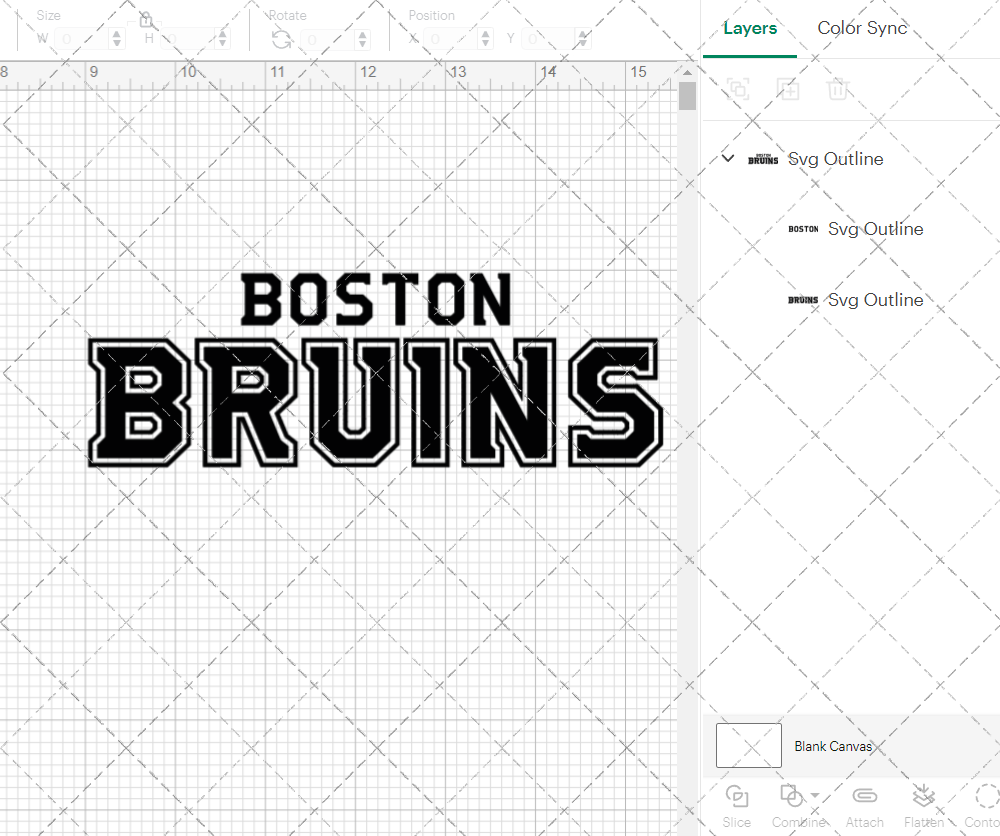The image size is (1000, 836).
Task: Collapse the Svg Outline group chevron
Action: tap(728, 158)
